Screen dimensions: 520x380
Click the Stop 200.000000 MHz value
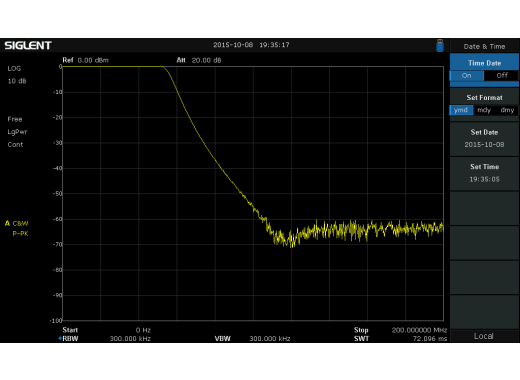click(419, 330)
